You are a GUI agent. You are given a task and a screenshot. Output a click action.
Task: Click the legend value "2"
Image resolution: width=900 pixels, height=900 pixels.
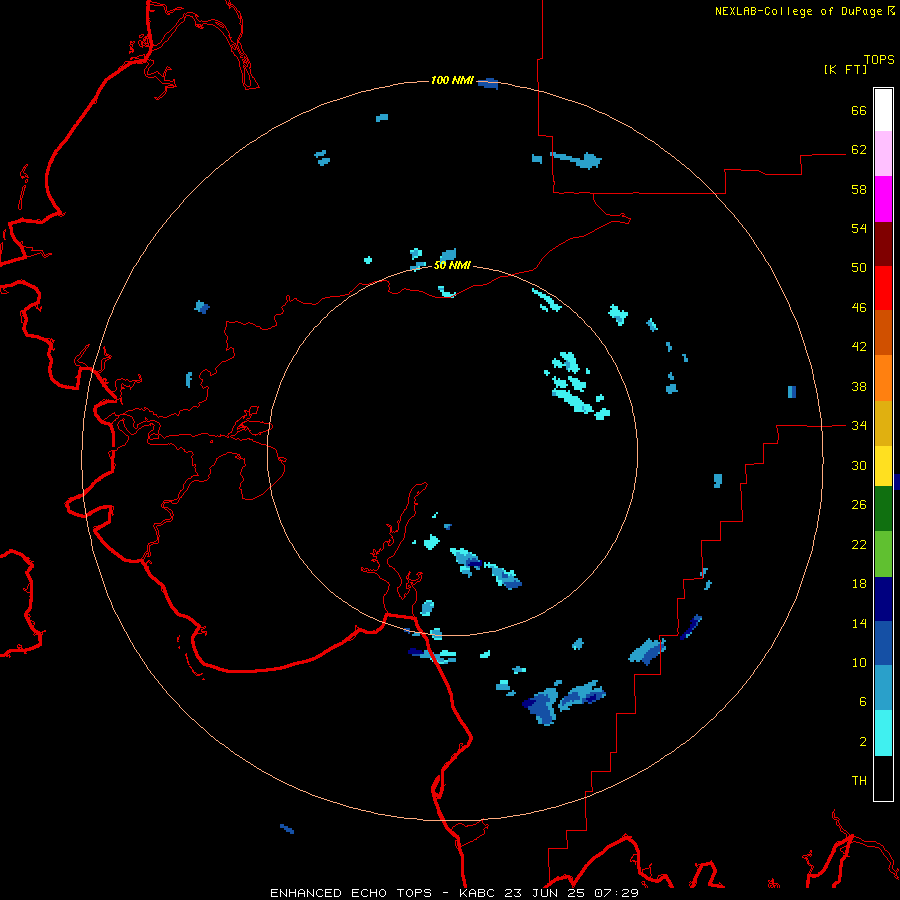tap(863, 741)
